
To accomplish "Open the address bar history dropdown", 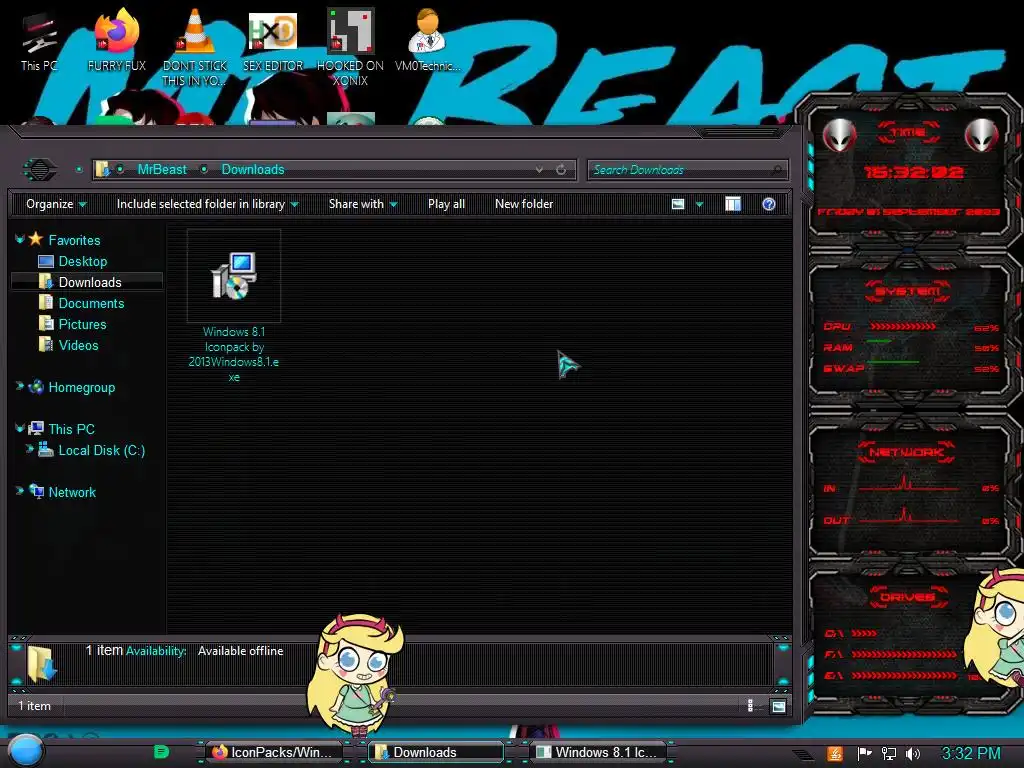I will tap(539, 170).
